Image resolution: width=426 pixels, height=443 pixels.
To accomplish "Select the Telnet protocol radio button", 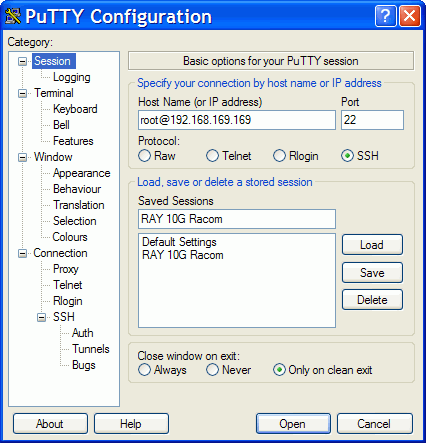I will tap(212, 156).
